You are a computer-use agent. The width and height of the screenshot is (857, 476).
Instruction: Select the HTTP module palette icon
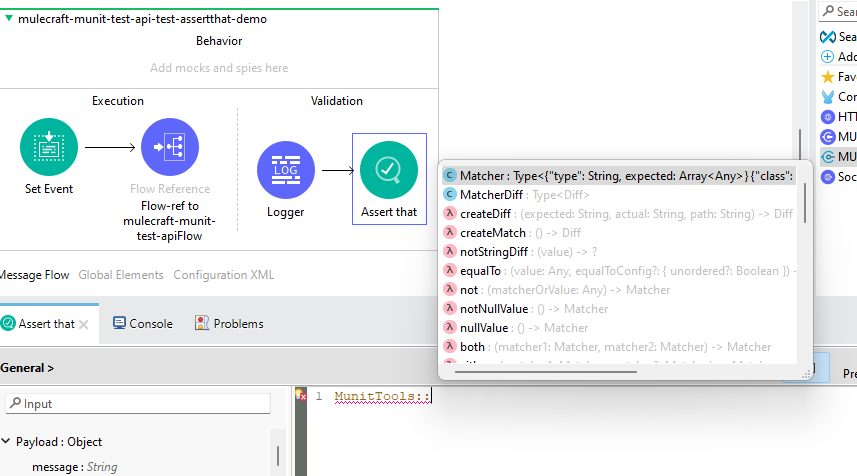pyautogui.click(x=827, y=117)
